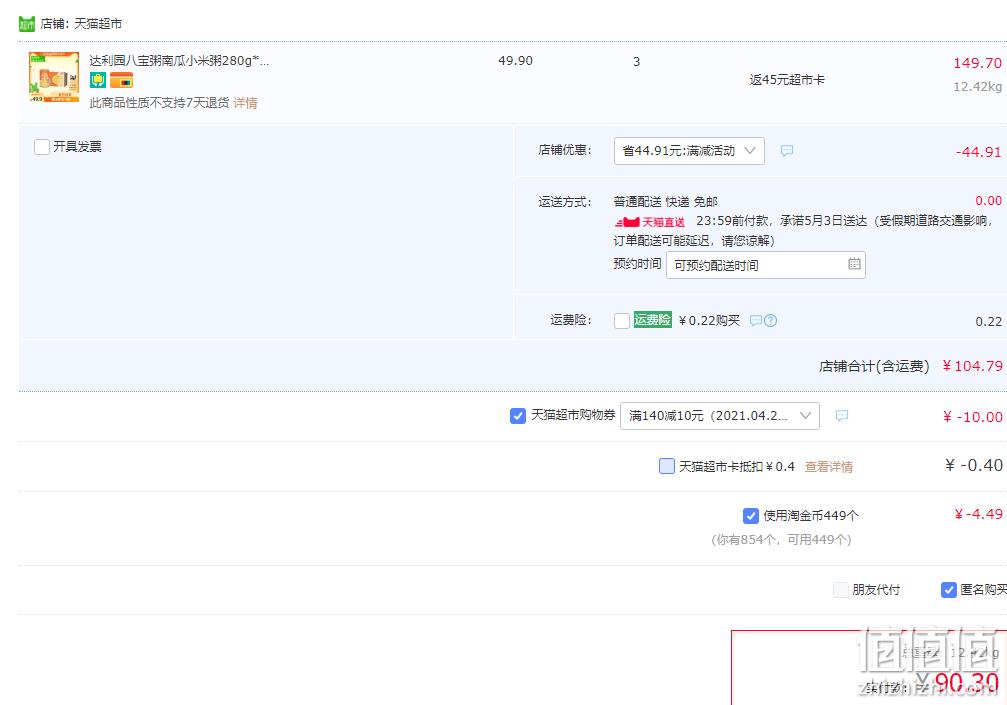1007x705 pixels.
Task: Click the green 运费险 label badge
Action: pos(652,320)
